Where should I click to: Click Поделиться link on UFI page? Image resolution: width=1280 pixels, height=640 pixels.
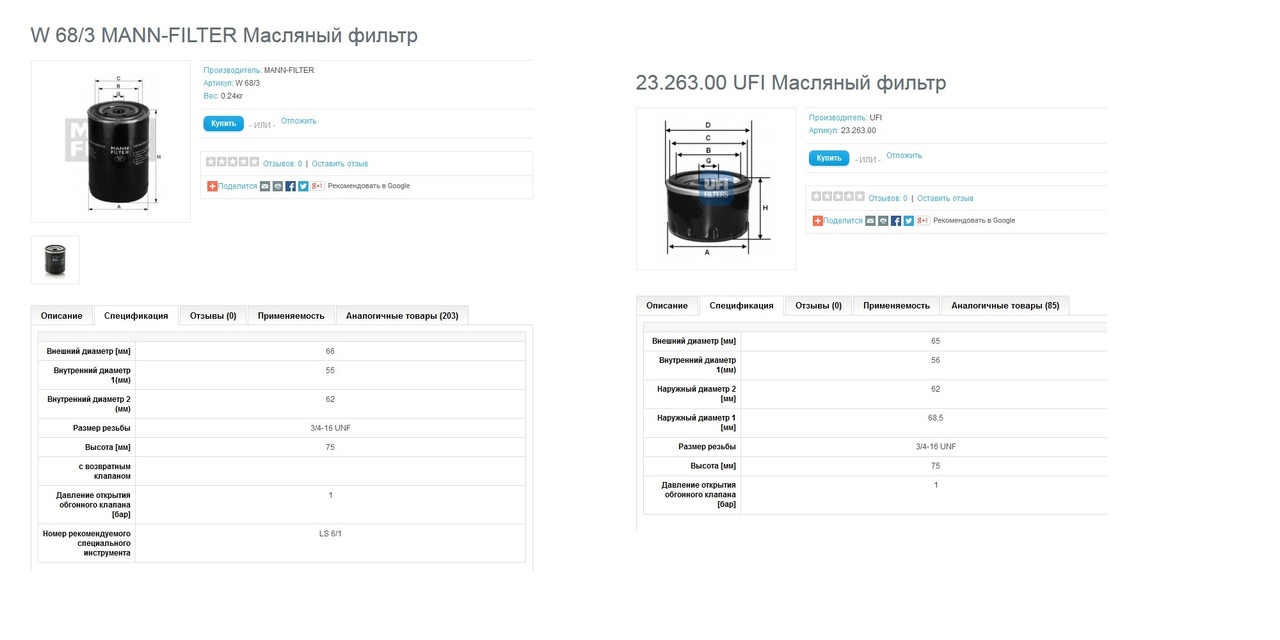pos(843,221)
